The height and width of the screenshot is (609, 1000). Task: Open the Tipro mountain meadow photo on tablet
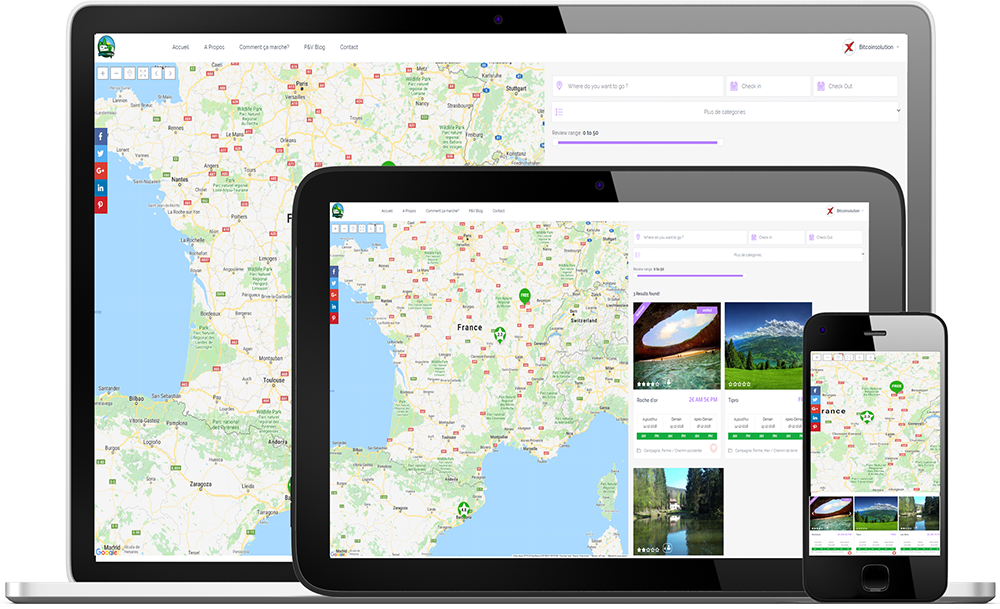[x=768, y=346]
